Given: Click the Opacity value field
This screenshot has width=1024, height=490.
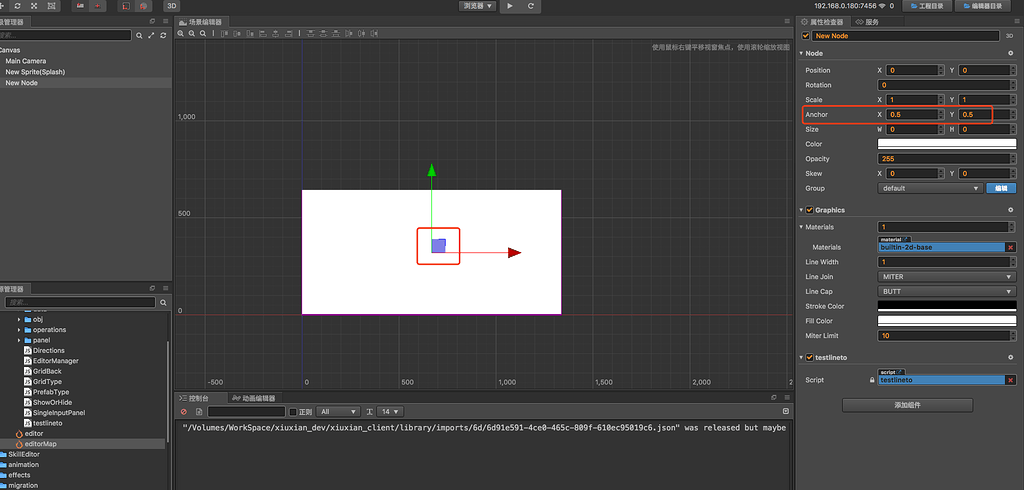Looking at the screenshot, I should 947,159.
